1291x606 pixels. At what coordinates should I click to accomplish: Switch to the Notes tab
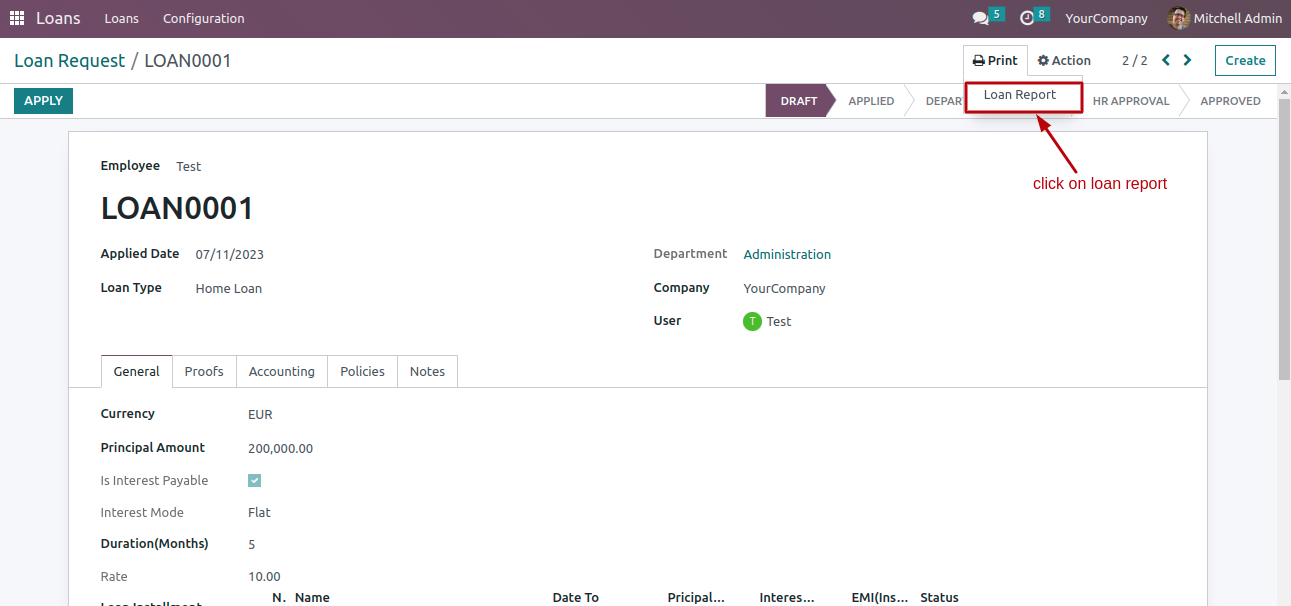(427, 371)
